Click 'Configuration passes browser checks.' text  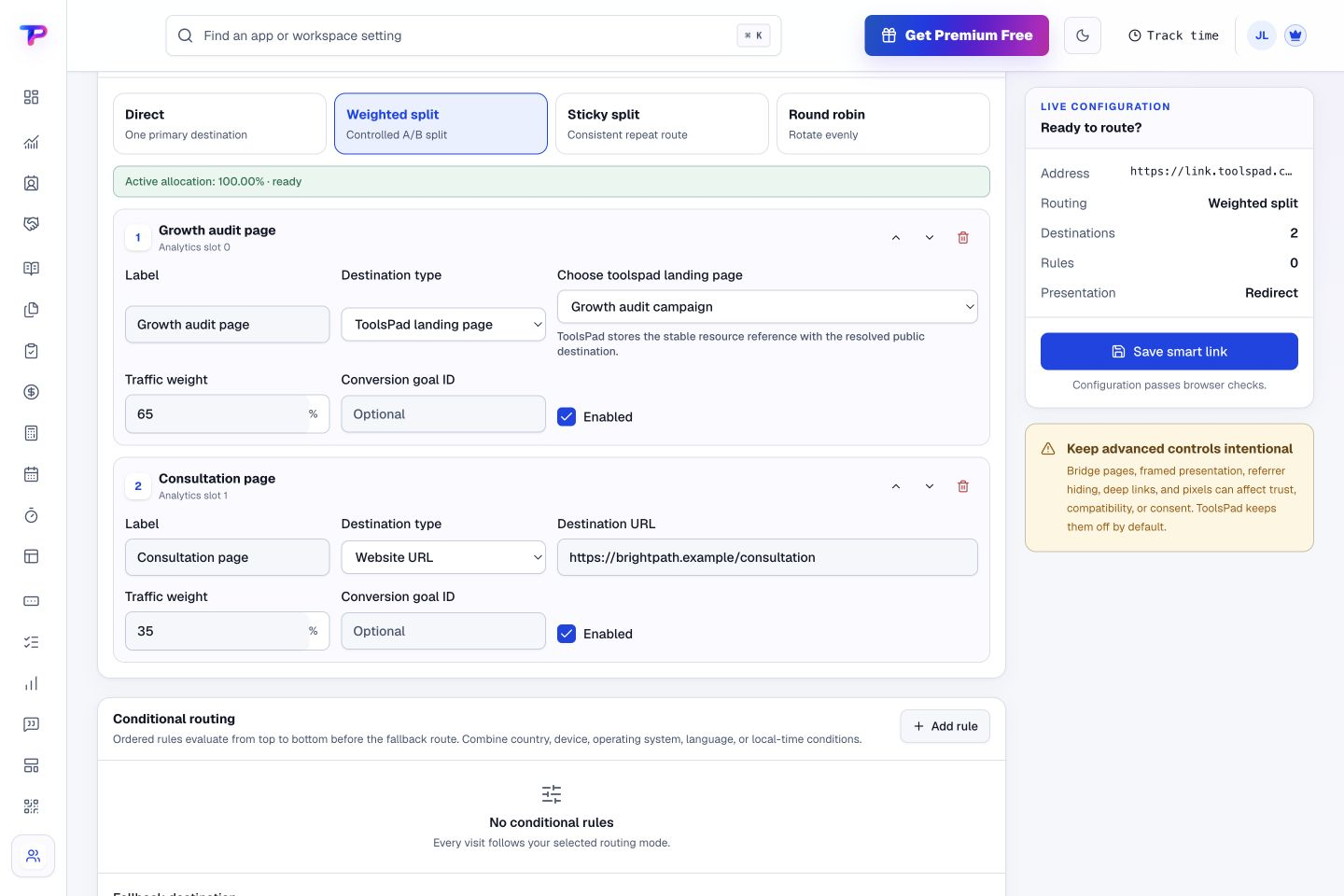coord(1169,385)
